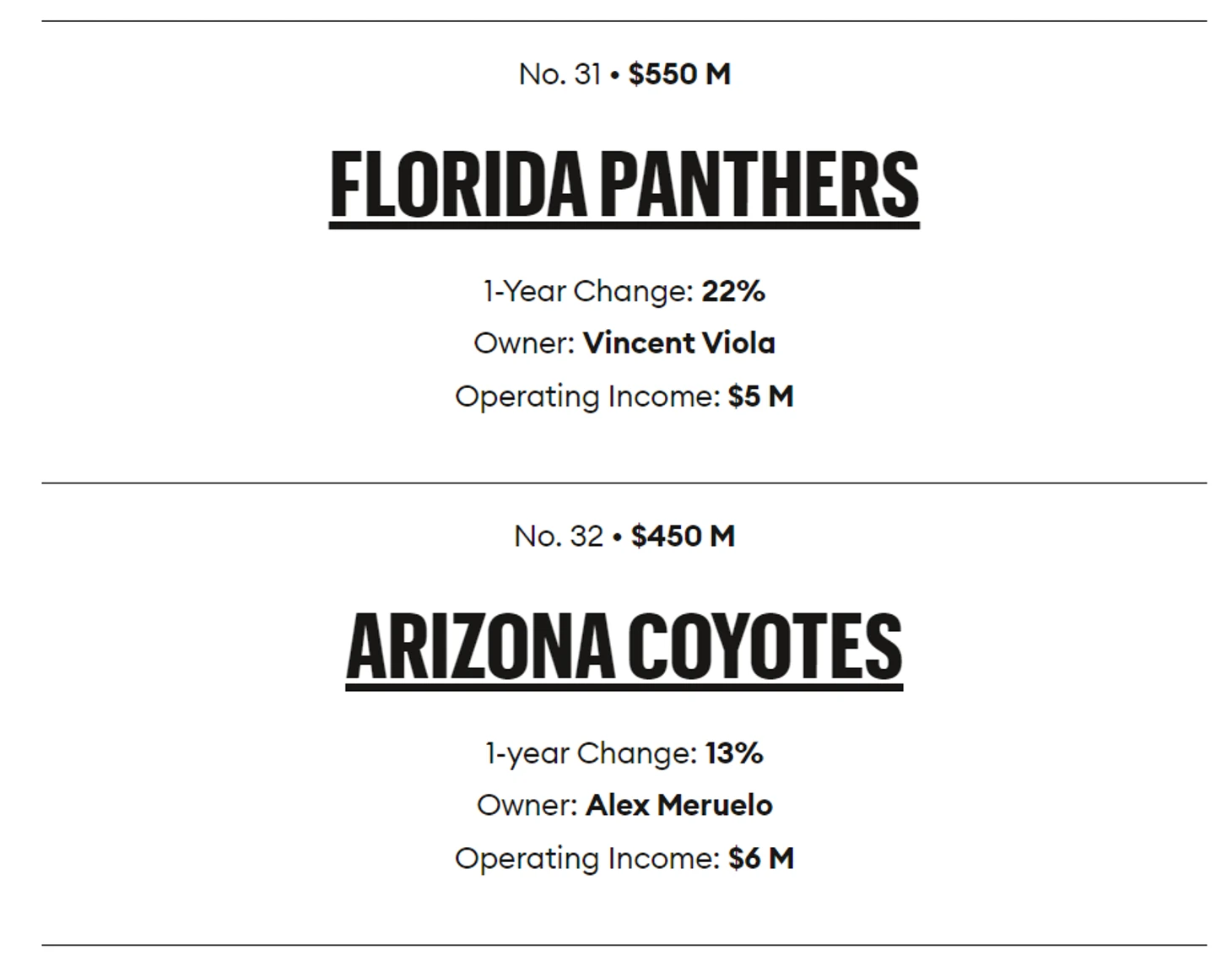Click the Coyotes "Operating Income:" label
The width and height of the screenshot is (1232, 971).
(587, 859)
